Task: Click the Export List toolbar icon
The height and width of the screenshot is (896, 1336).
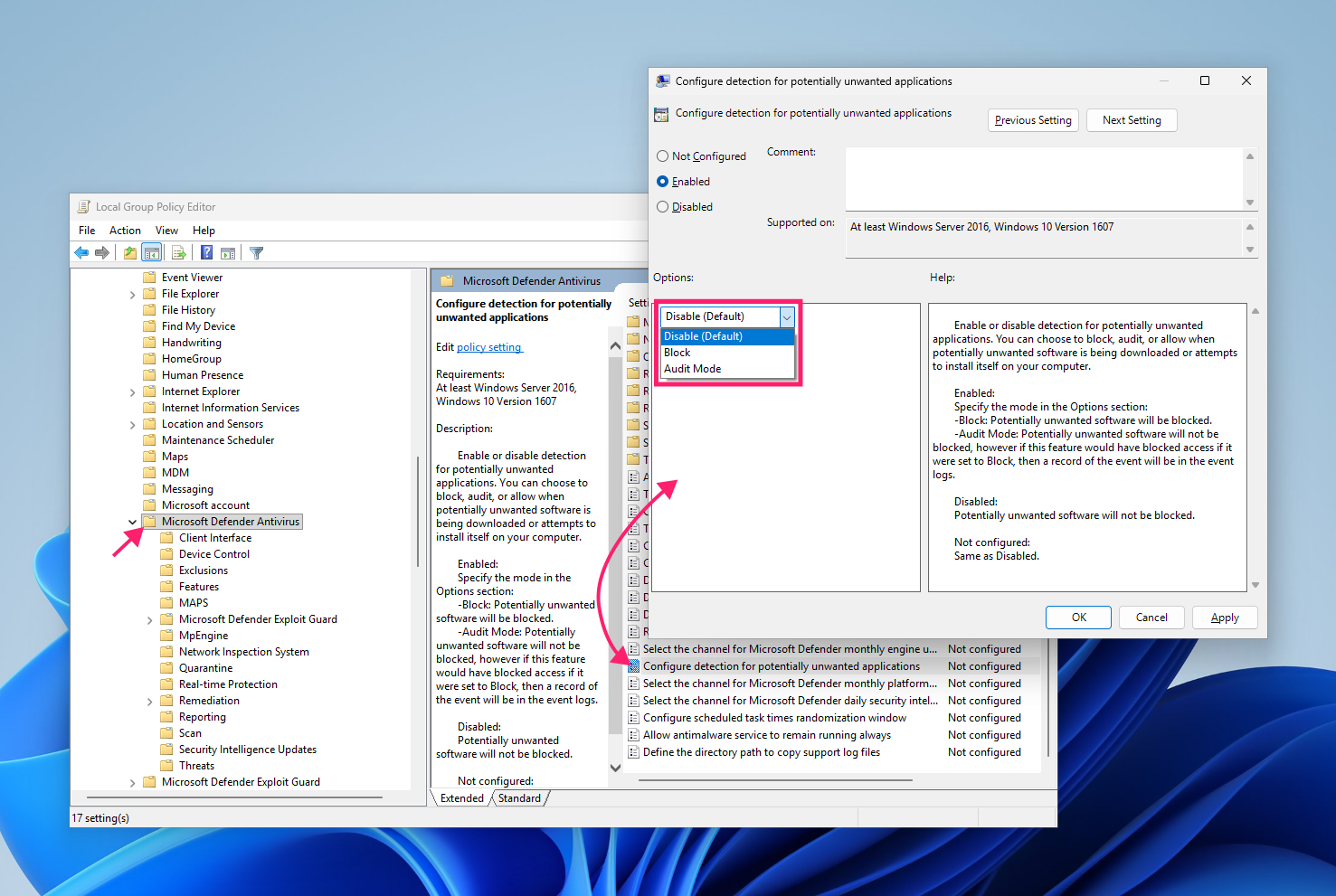Action: tap(178, 253)
